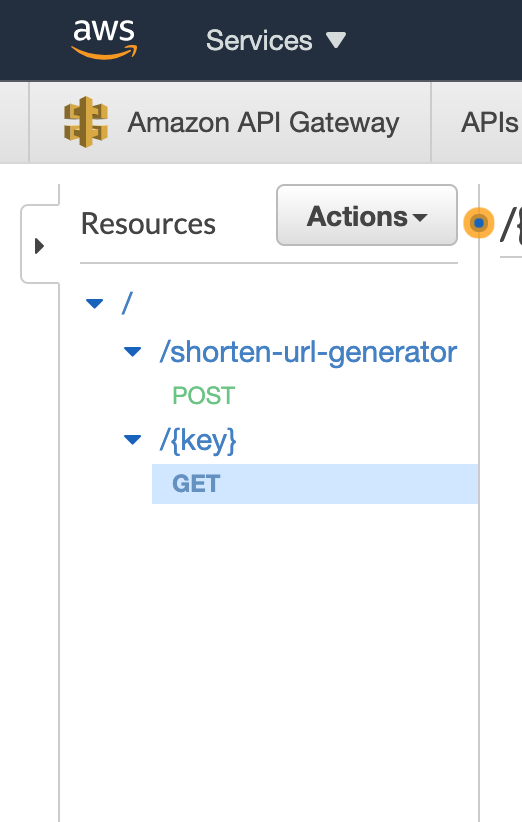Viewport: 522px width, 822px height.
Task: Select the root / resource
Action: tap(127, 303)
